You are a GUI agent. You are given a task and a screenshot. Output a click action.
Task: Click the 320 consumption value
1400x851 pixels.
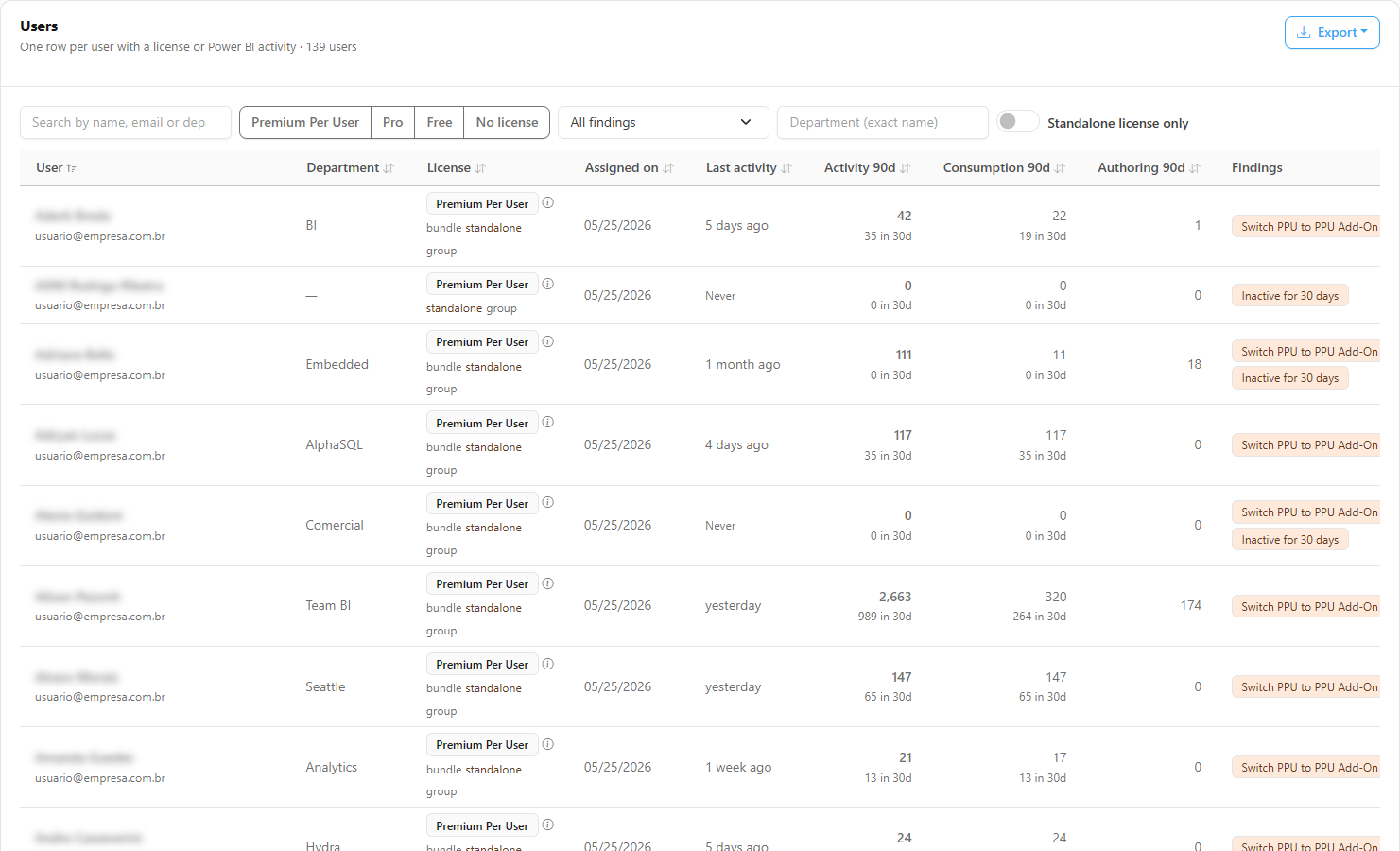point(1055,597)
